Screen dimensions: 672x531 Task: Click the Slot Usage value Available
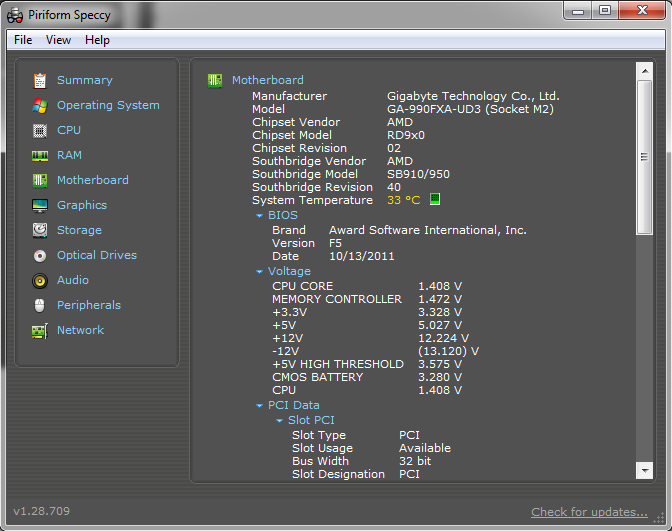[x=425, y=448]
